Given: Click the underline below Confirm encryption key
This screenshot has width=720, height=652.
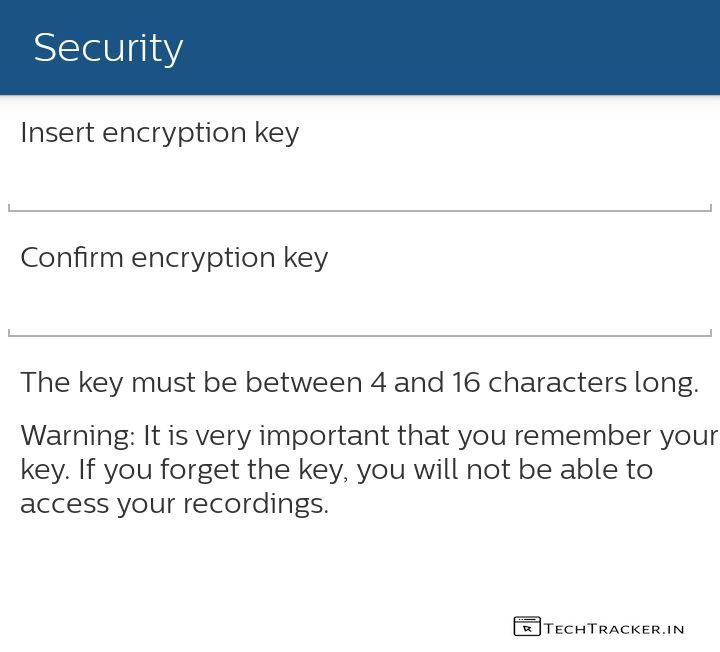Looking at the screenshot, I should point(360,335).
